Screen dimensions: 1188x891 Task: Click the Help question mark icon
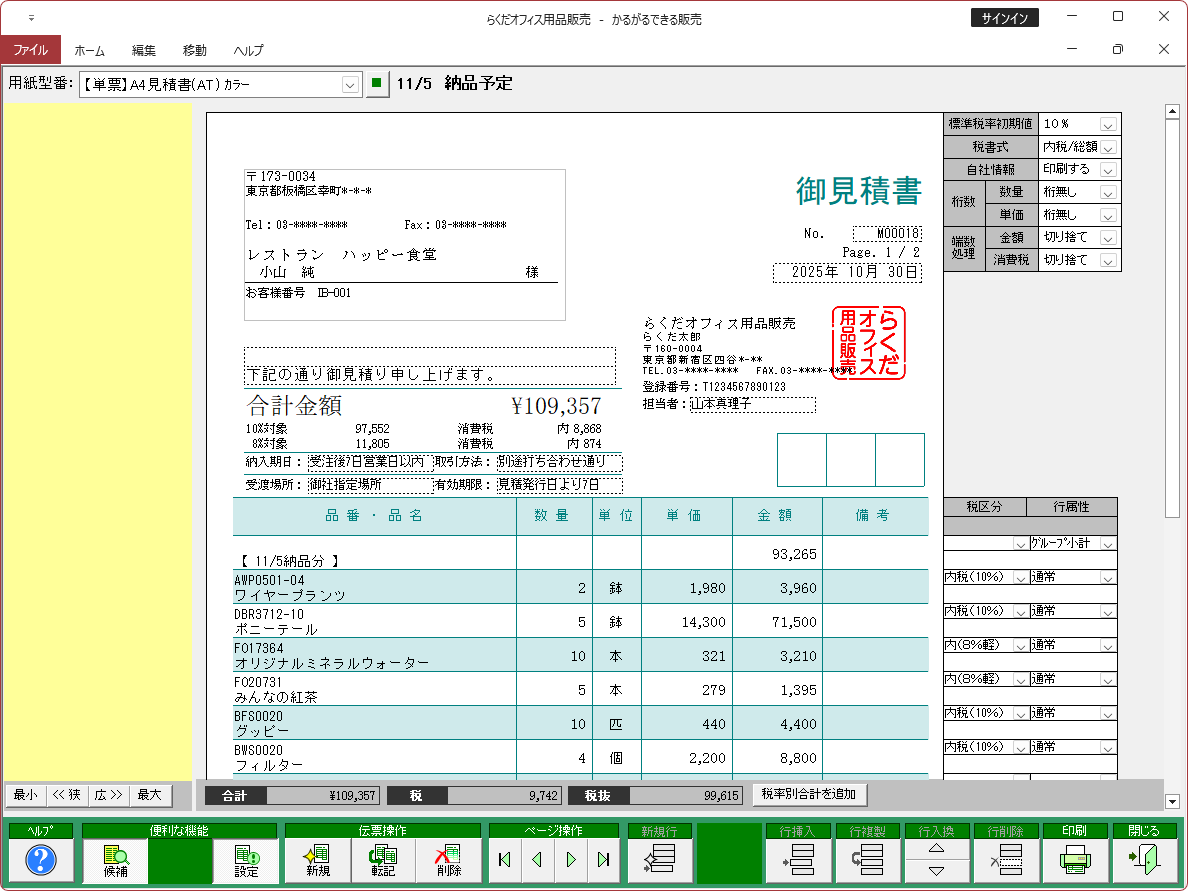click(x=40, y=859)
